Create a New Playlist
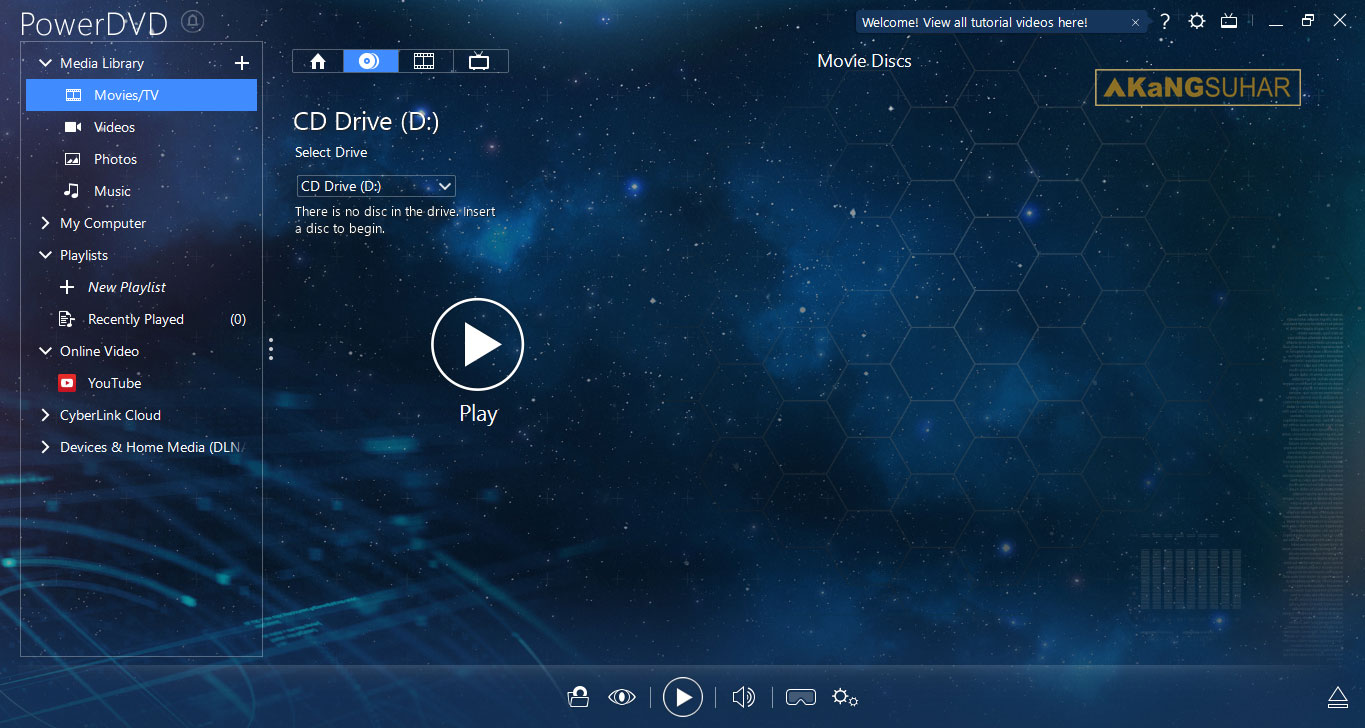The height and width of the screenshot is (728, 1365). coord(141,287)
